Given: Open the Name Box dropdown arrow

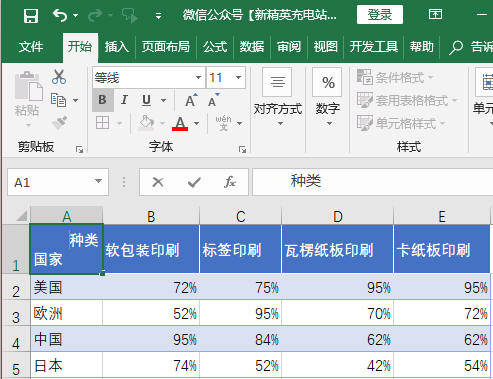Looking at the screenshot, I should [x=98, y=181].
